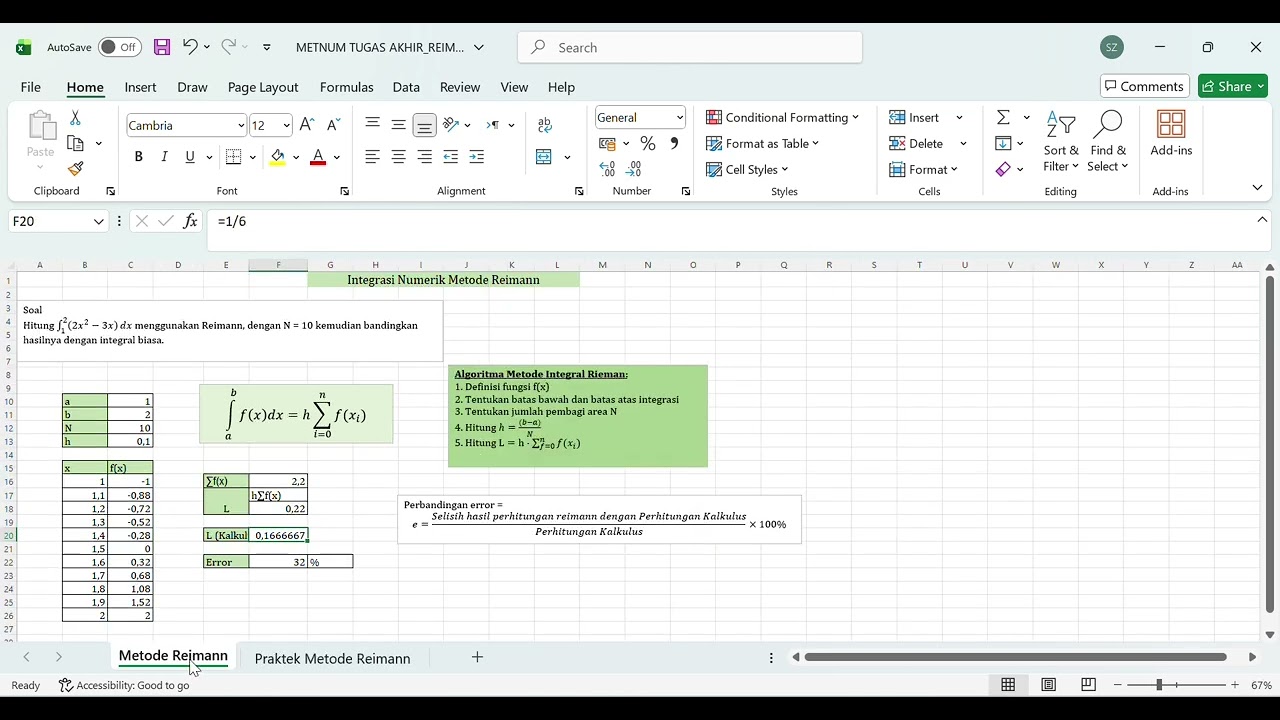The width and height of the screenshot is (1280, 720).
Task: Toggle Underline formatting
Action: coord(190,157)
